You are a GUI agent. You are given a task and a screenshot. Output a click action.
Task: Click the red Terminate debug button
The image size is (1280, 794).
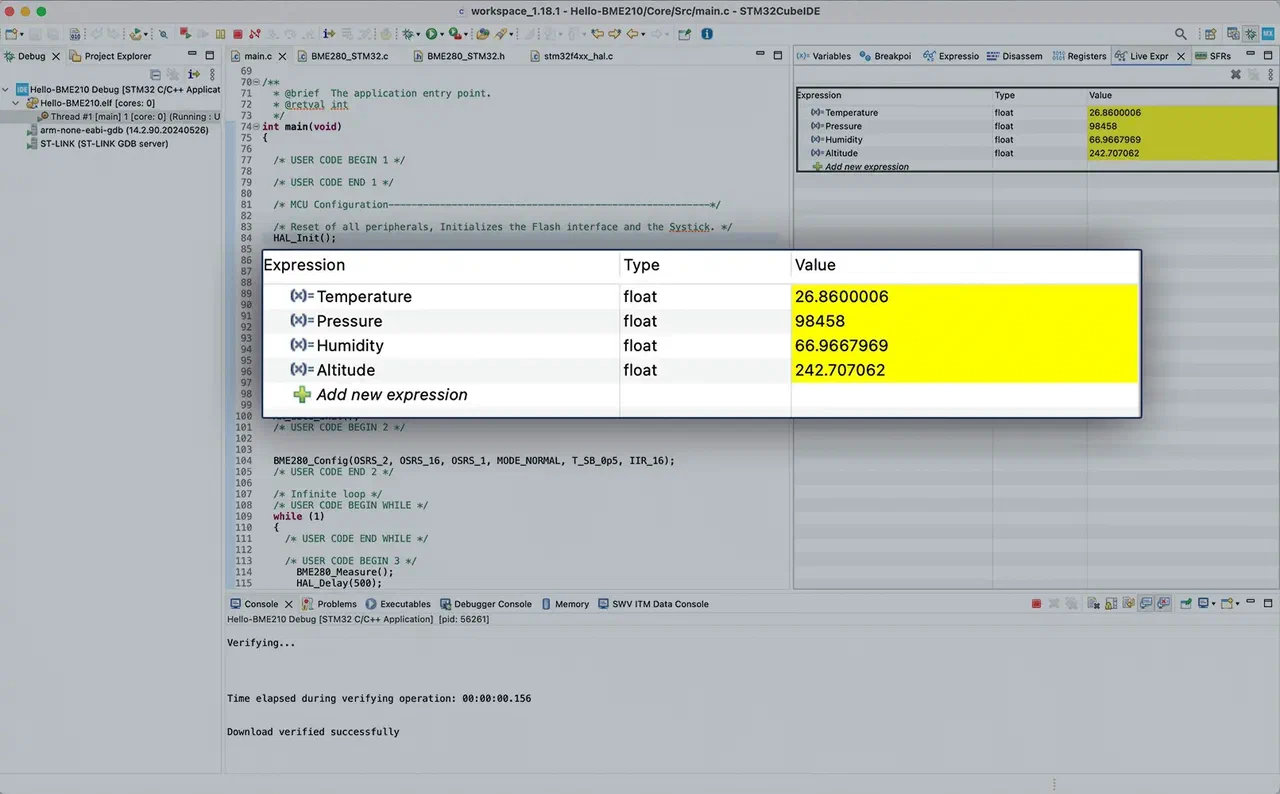[x=238, y=34]
